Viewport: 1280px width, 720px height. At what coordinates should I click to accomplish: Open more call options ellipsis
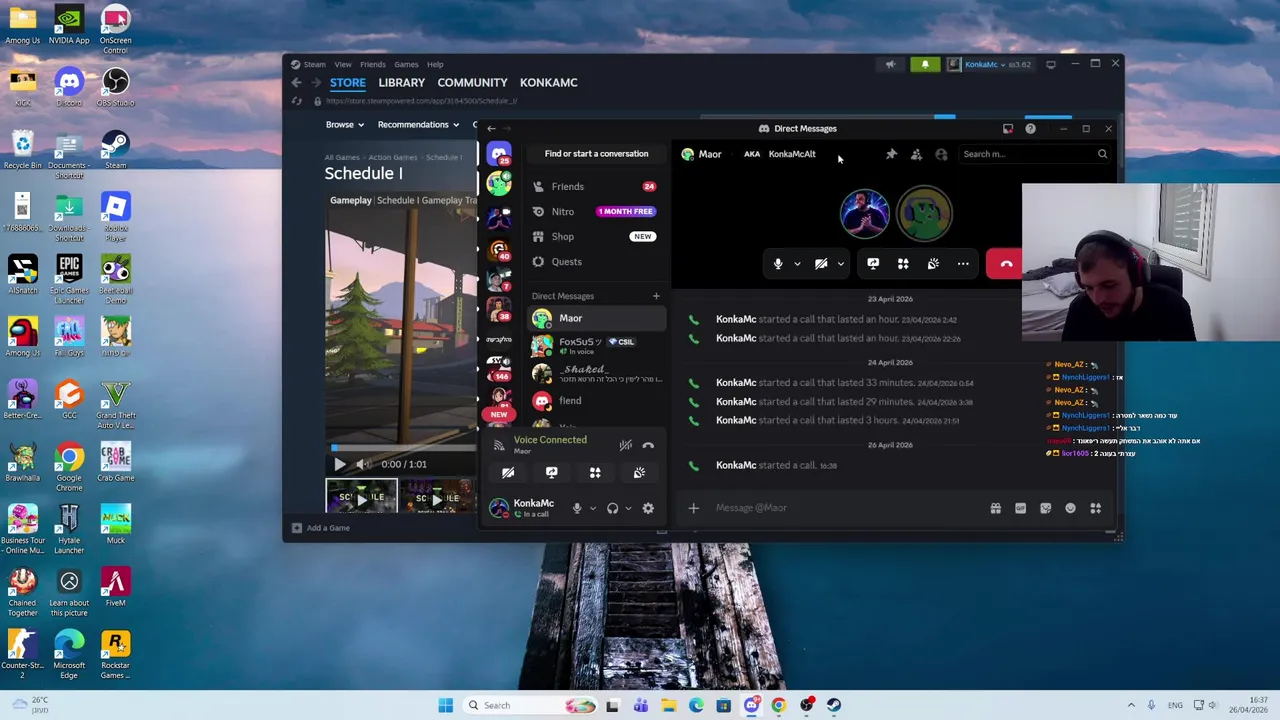pyautogui.click(x=963, y=264)
